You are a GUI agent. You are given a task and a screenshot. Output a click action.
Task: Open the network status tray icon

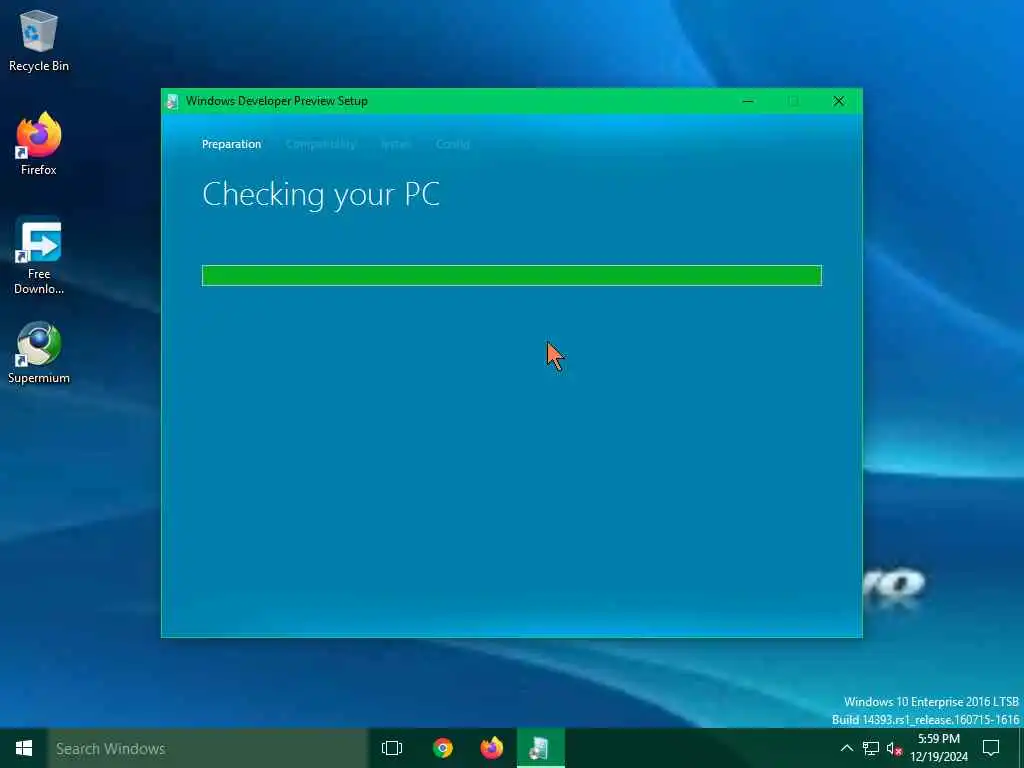(871, 748)
